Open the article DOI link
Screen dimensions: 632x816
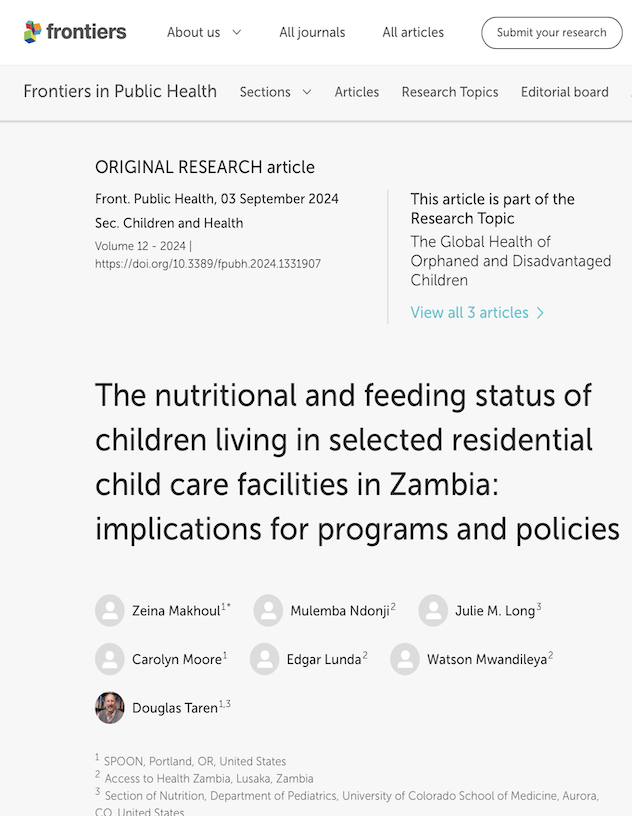(208, 264)
